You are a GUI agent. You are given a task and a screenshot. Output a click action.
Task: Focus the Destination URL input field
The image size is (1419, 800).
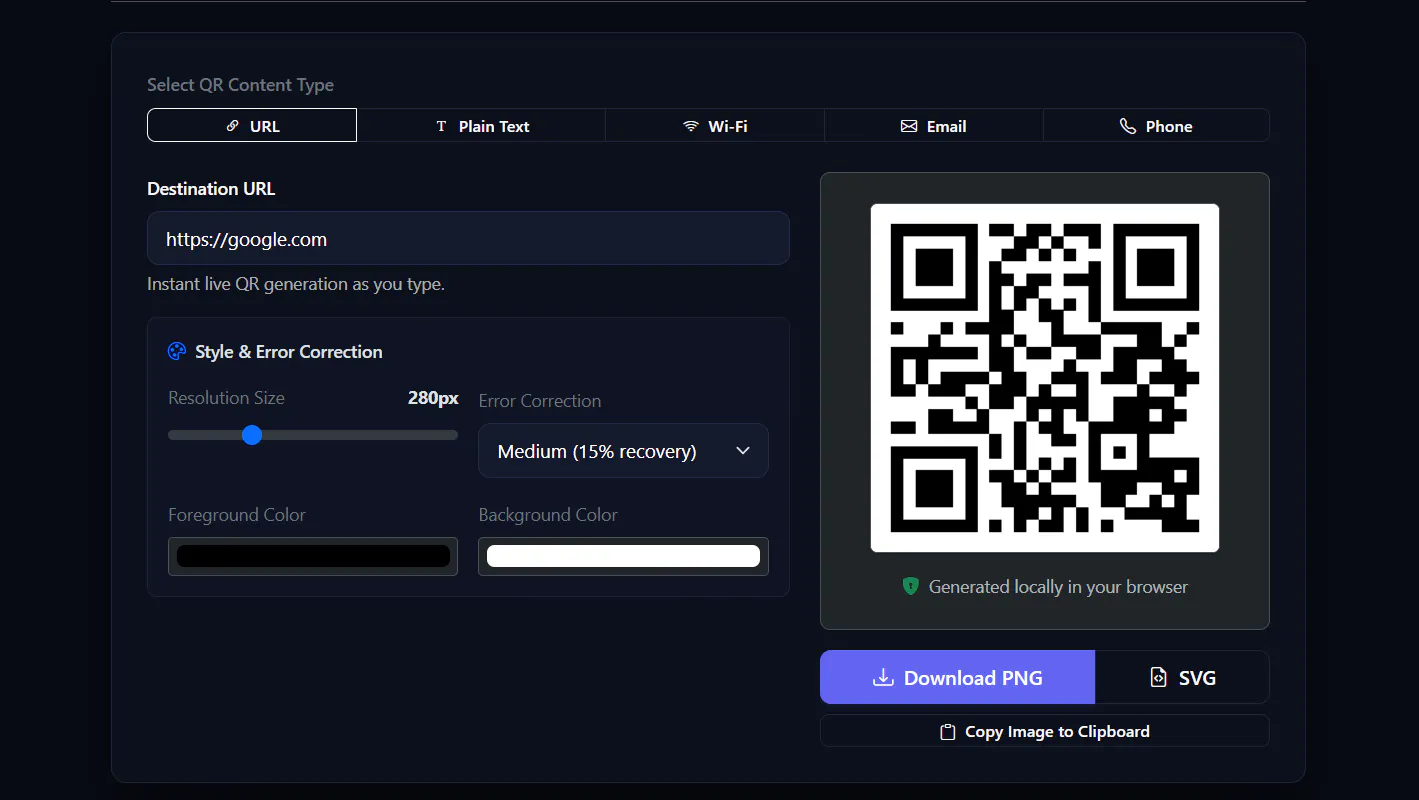[x=468, y=238]
